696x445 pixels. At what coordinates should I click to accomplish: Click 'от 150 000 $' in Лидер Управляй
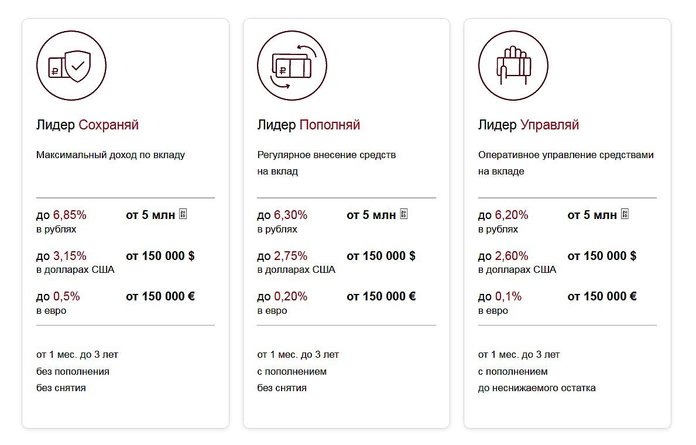pos(602,256)
